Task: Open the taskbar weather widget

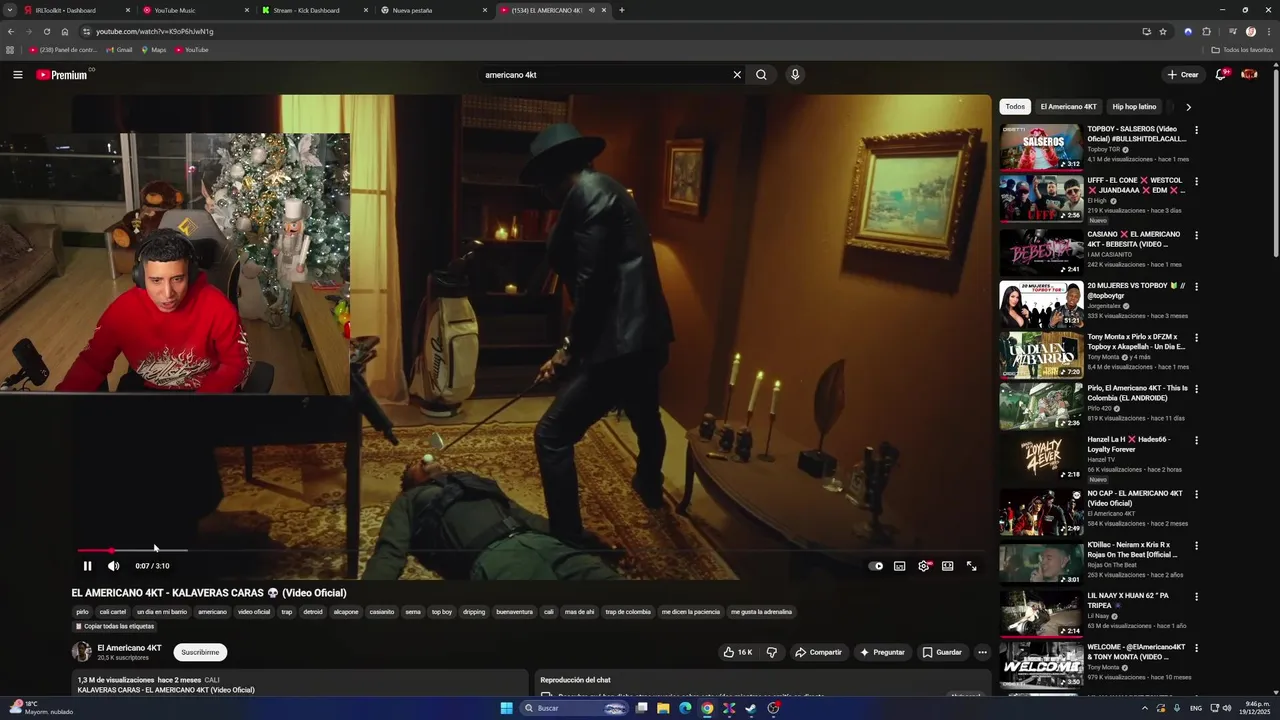Action: click(x=40, y=708)
